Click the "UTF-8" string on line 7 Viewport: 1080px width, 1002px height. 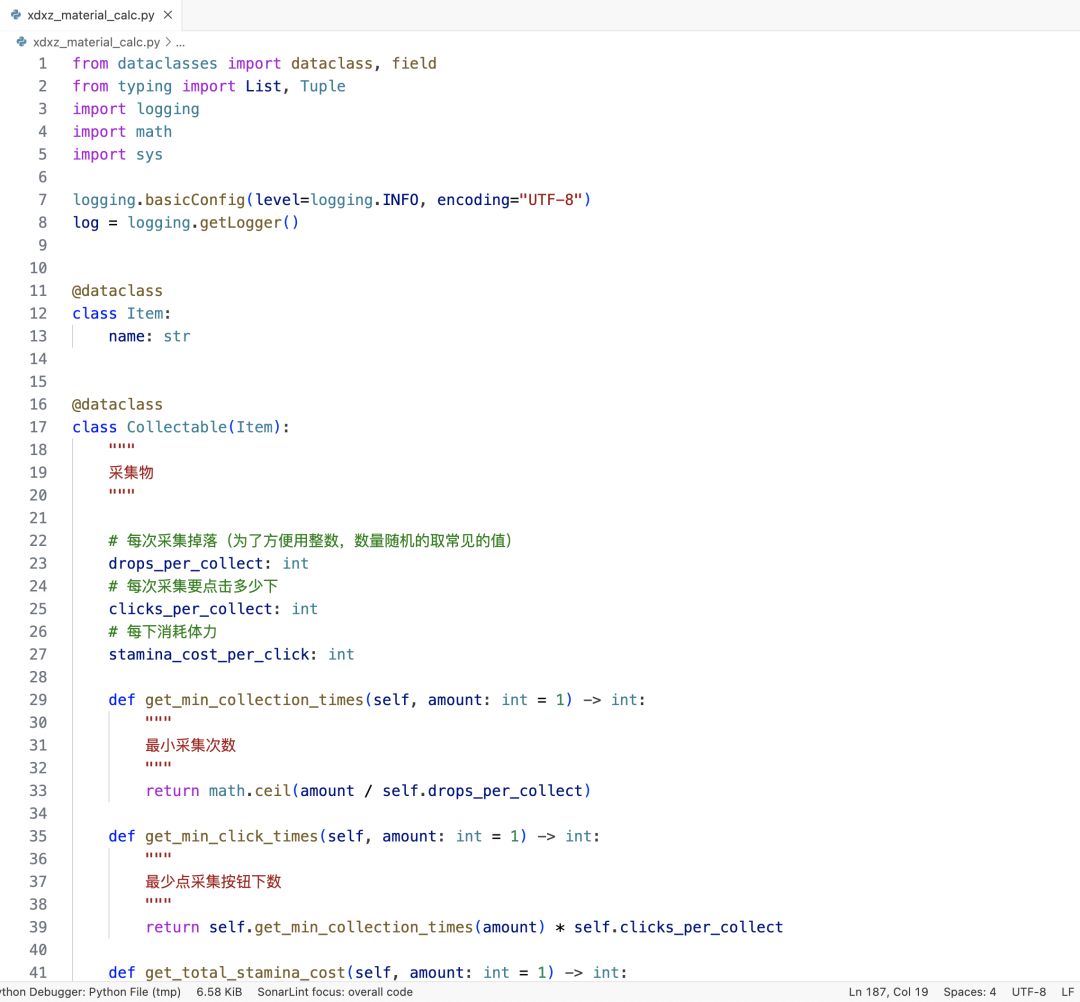tap(550, 200)
